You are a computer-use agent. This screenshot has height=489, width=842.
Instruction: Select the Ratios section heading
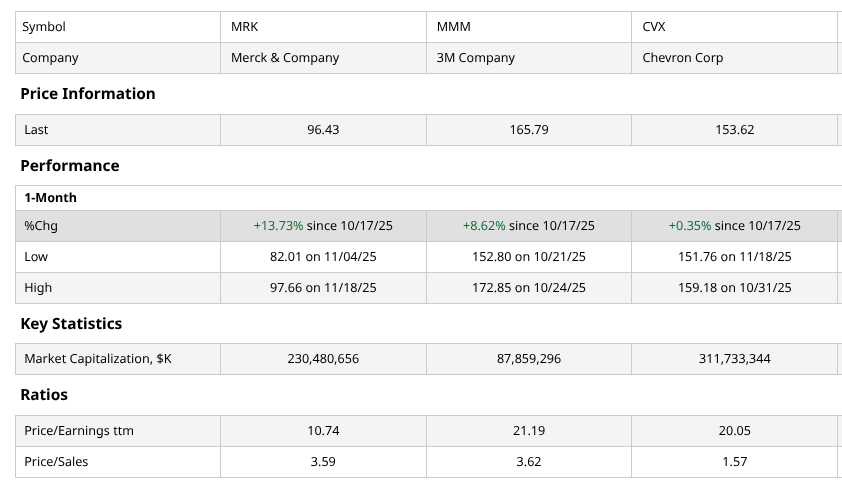click(x=44, y=395)
